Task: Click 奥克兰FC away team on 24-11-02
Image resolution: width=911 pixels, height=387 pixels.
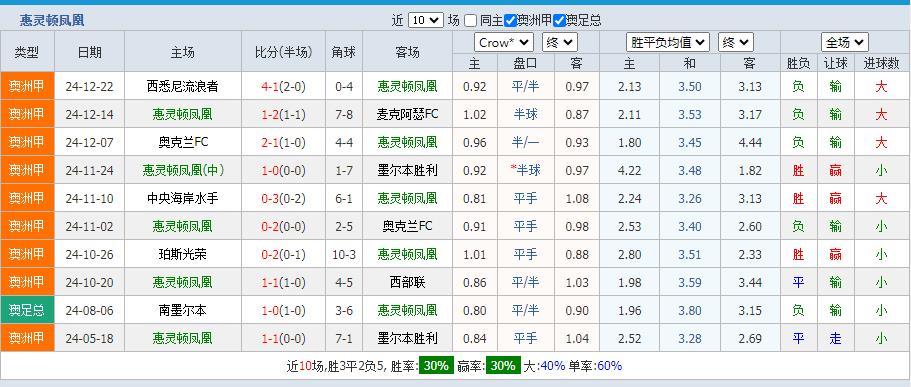Action: (407, 226)
